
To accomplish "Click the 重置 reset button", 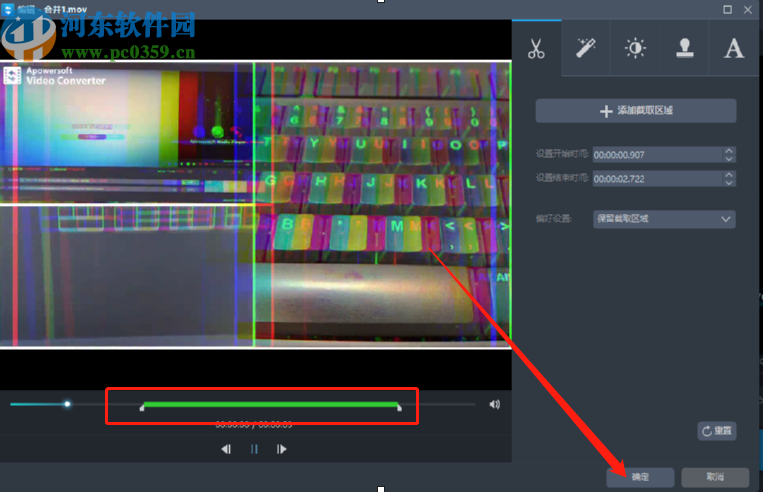I will (x=717, y=431).
